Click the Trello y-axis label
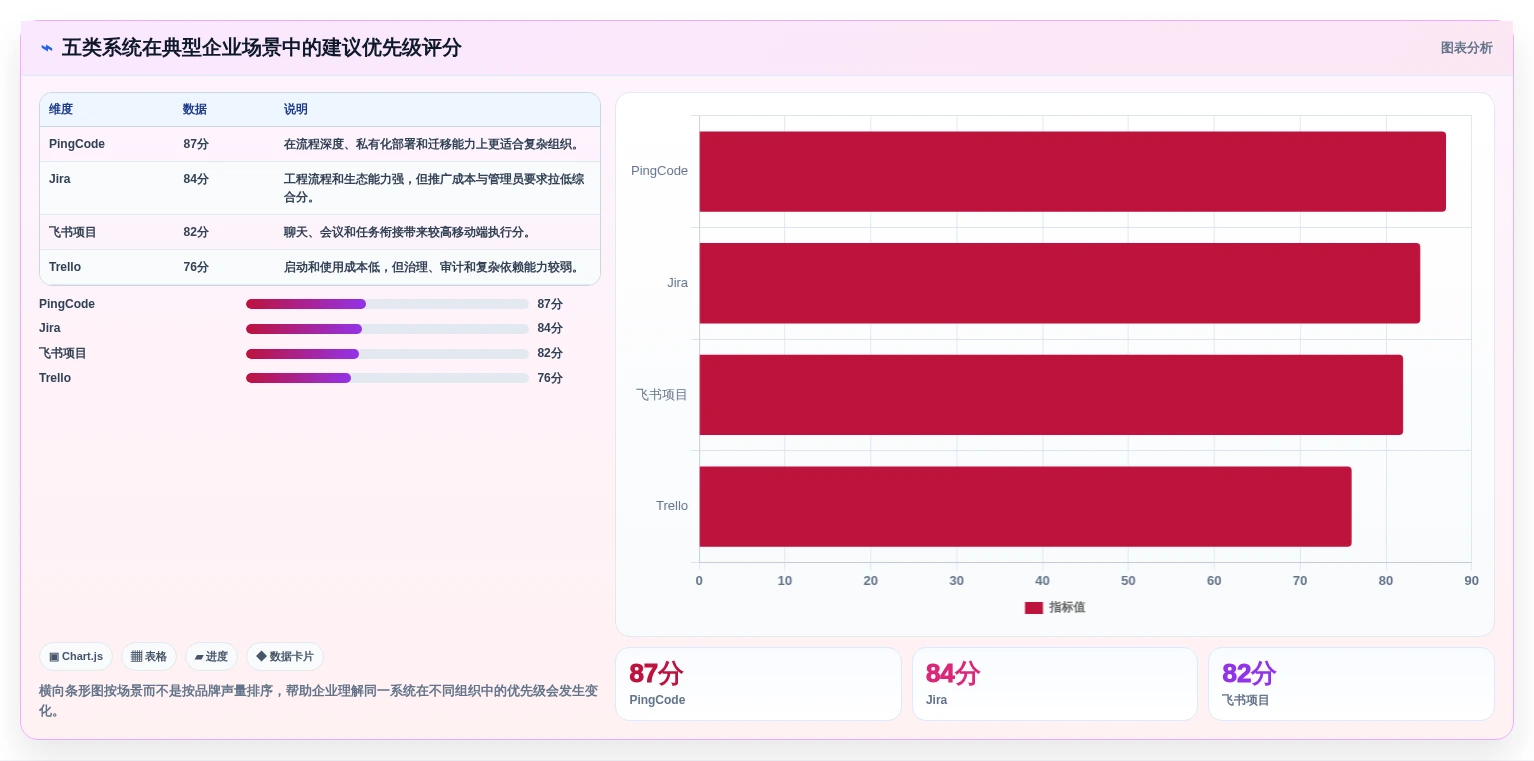 672,506
